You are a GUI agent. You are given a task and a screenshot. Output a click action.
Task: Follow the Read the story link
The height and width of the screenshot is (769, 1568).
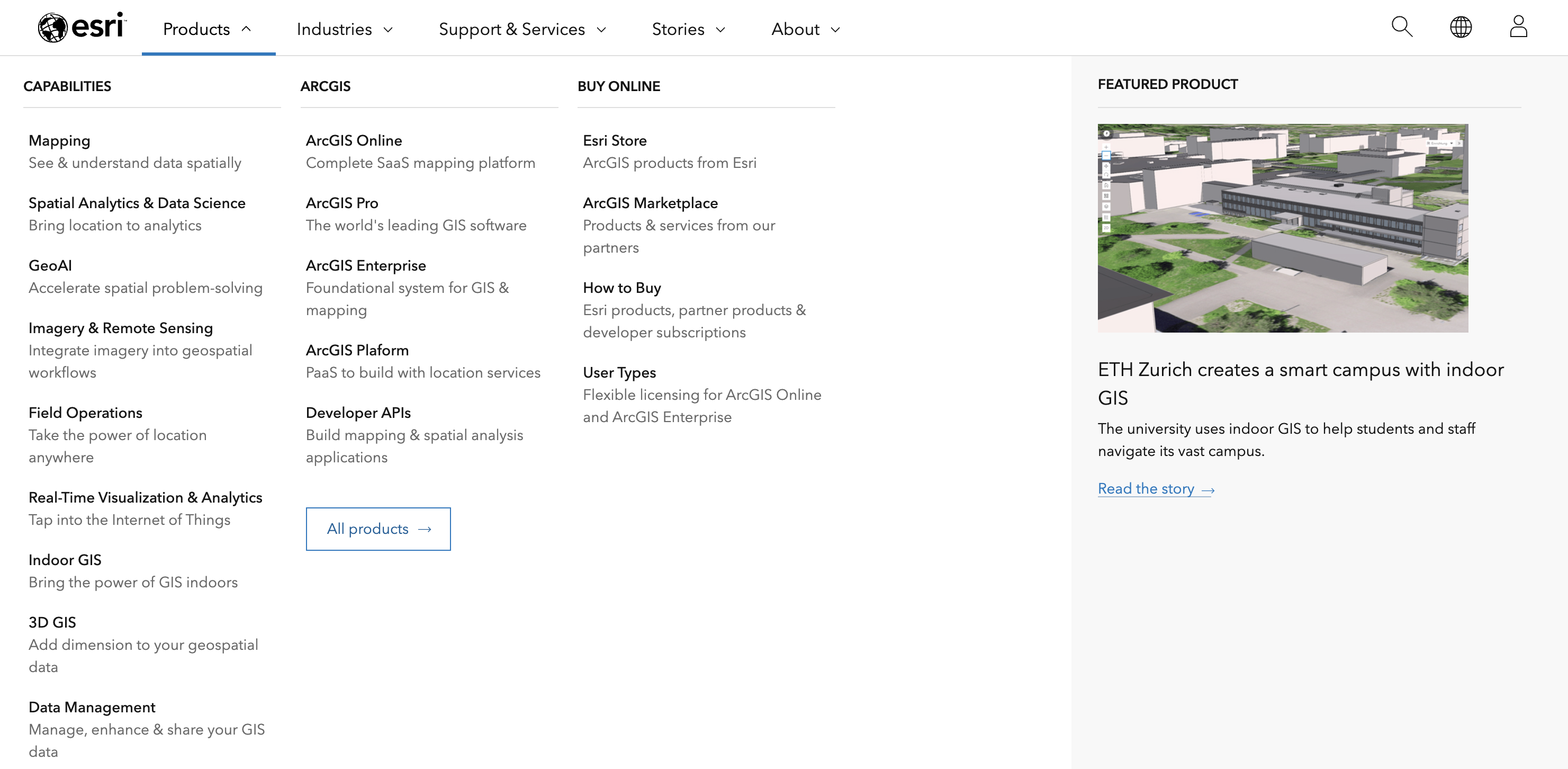pyautogui.click(x=1146, y=488)
